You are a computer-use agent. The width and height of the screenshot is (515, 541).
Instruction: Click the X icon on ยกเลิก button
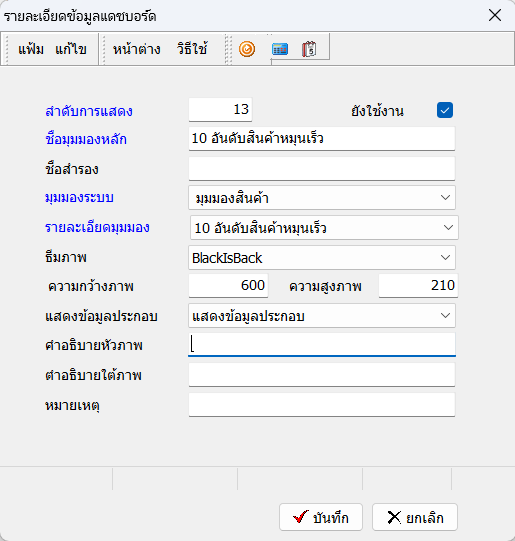tap(394, 517)
